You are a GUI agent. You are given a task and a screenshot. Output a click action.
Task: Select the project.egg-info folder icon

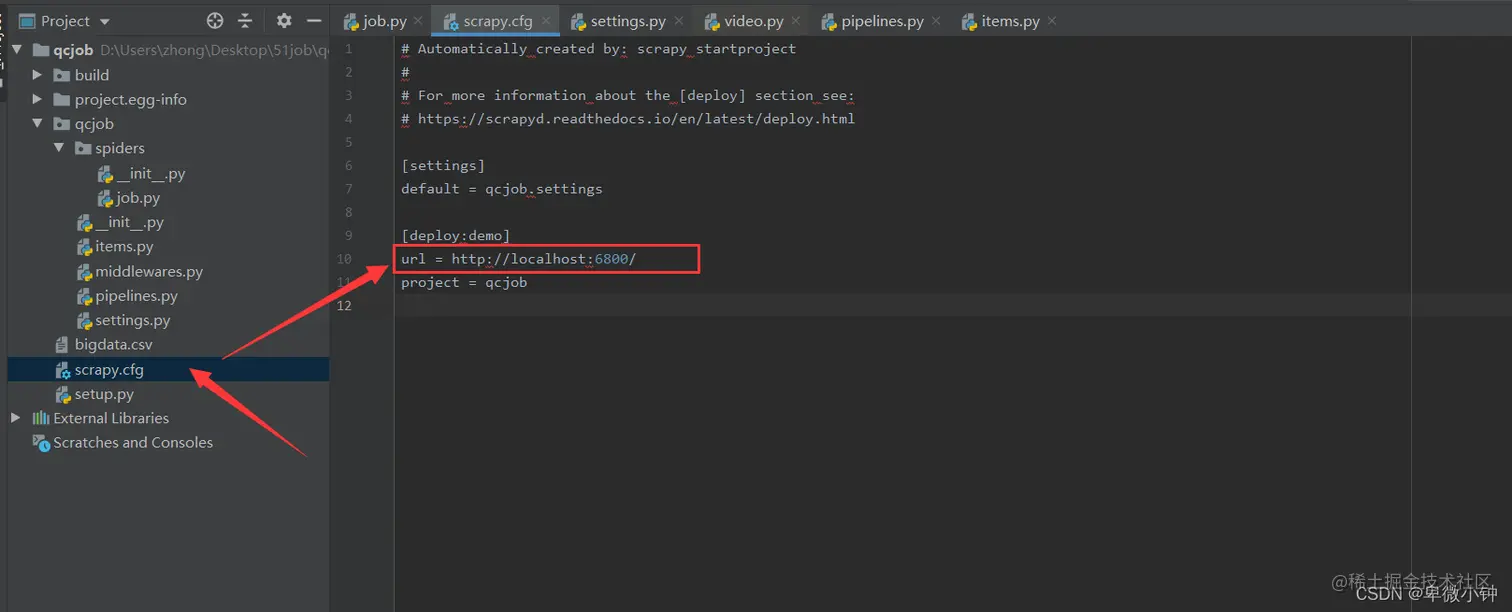[x=61, y=99]
